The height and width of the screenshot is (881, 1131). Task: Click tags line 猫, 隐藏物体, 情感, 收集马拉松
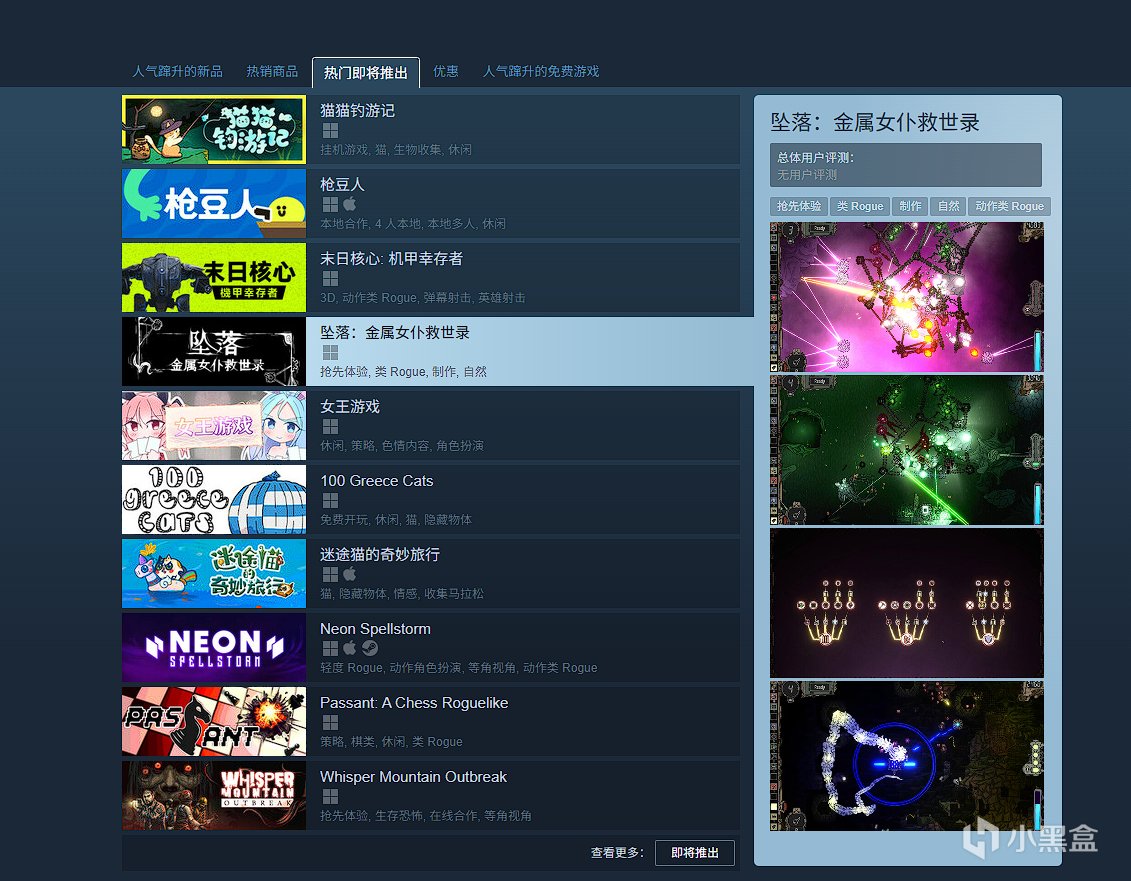click(402, 593)
